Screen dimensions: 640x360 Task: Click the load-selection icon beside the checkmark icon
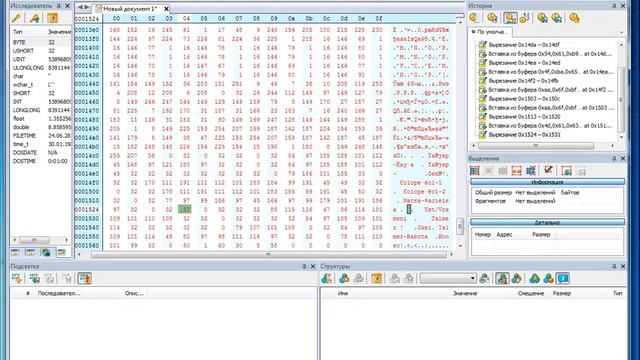coord(567,171)
